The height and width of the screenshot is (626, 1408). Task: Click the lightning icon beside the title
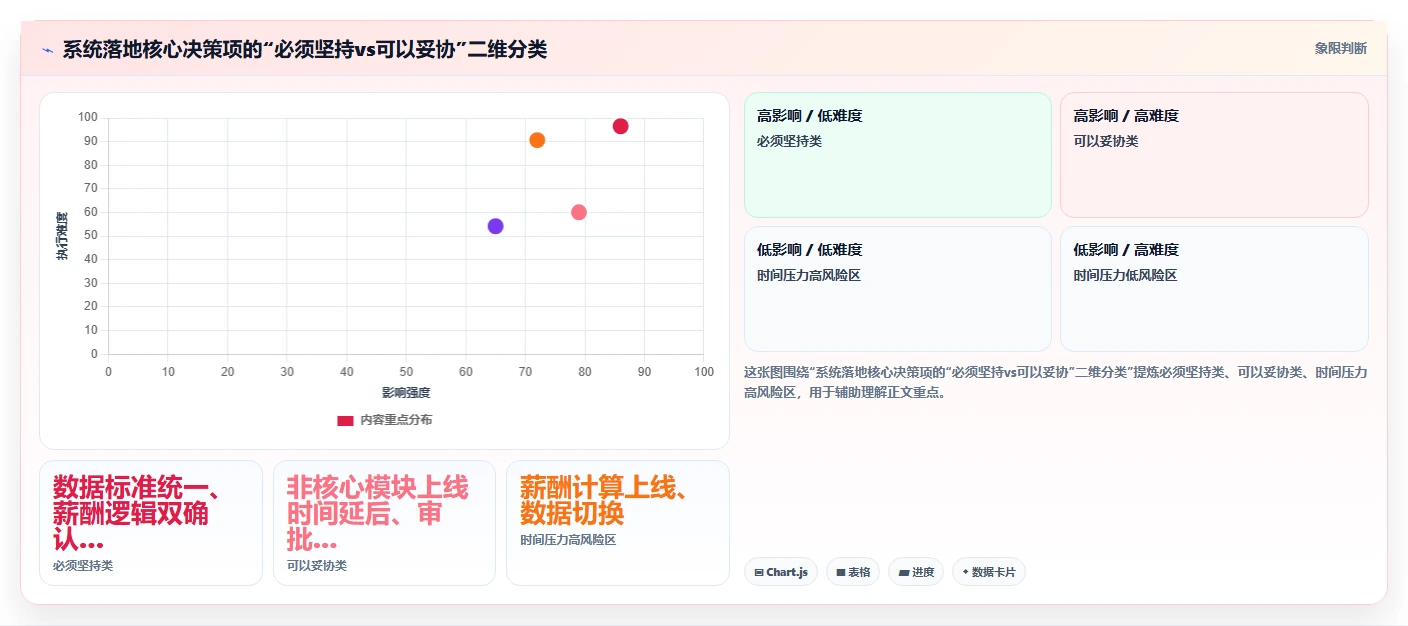47,50
